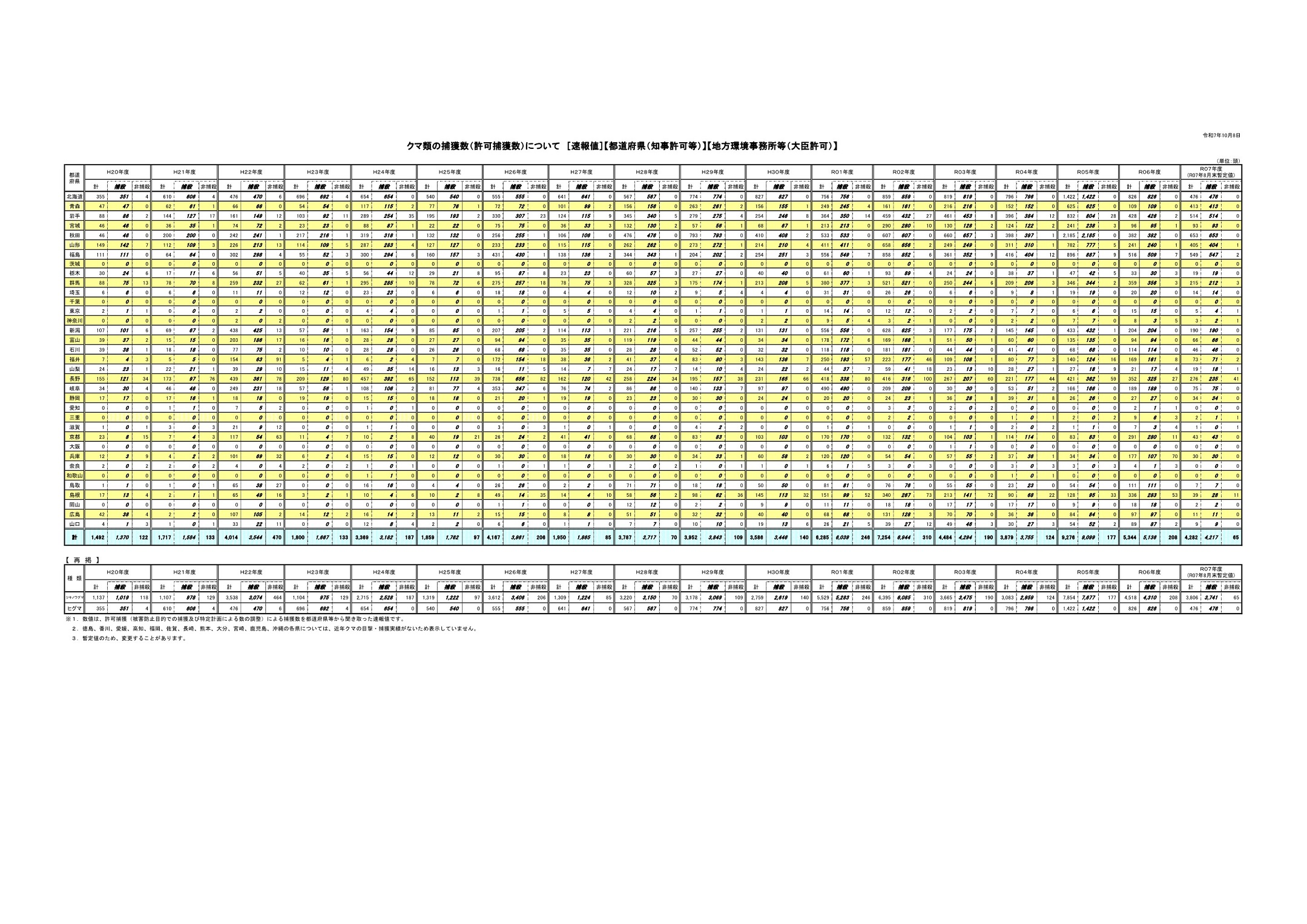The height and width of the screenshot is (924, 1307).
Task: Click footnote 3 about 暫定値
Action: pyautogui.click(x=130, y=638)
